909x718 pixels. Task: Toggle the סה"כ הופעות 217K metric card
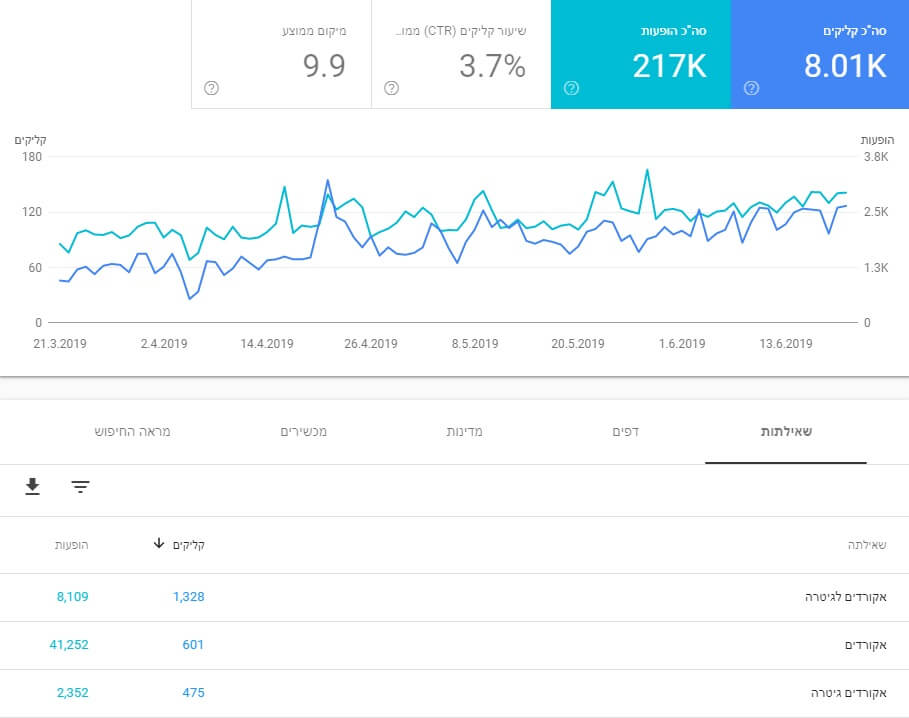click(641, 54)
